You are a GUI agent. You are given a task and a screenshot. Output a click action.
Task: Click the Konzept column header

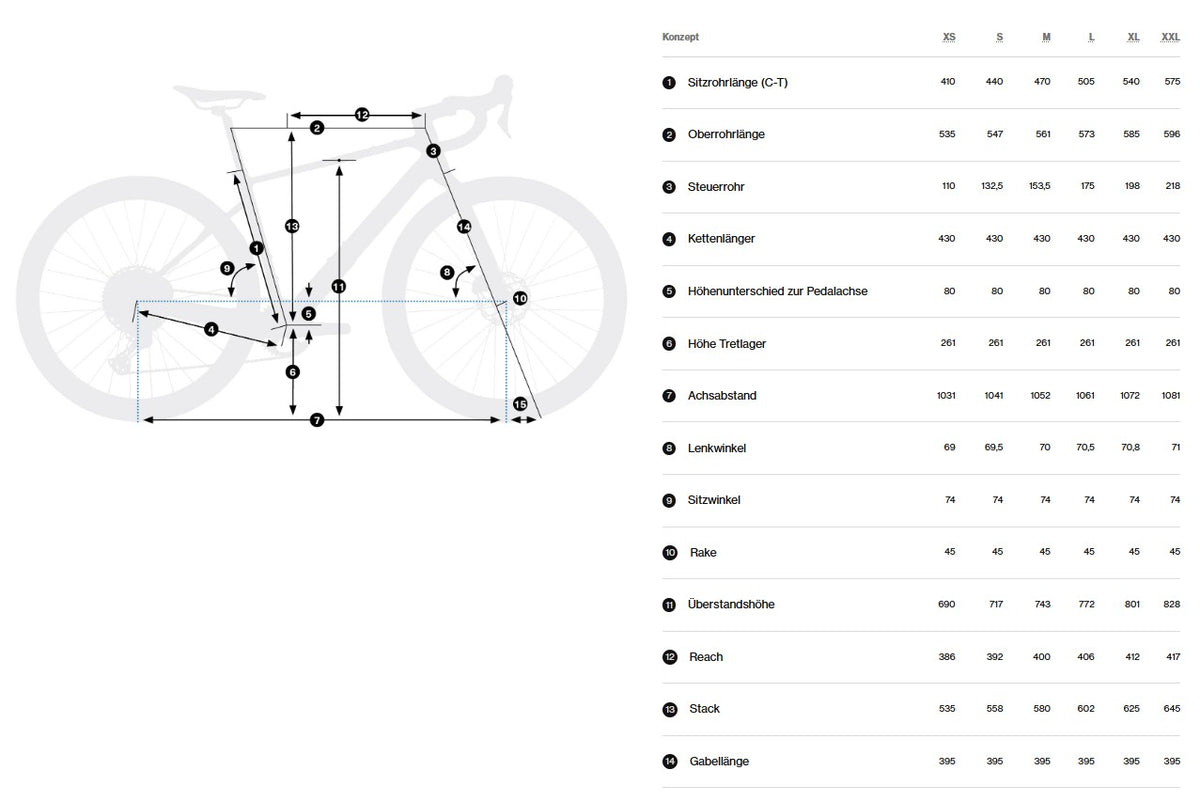[680, 37]
